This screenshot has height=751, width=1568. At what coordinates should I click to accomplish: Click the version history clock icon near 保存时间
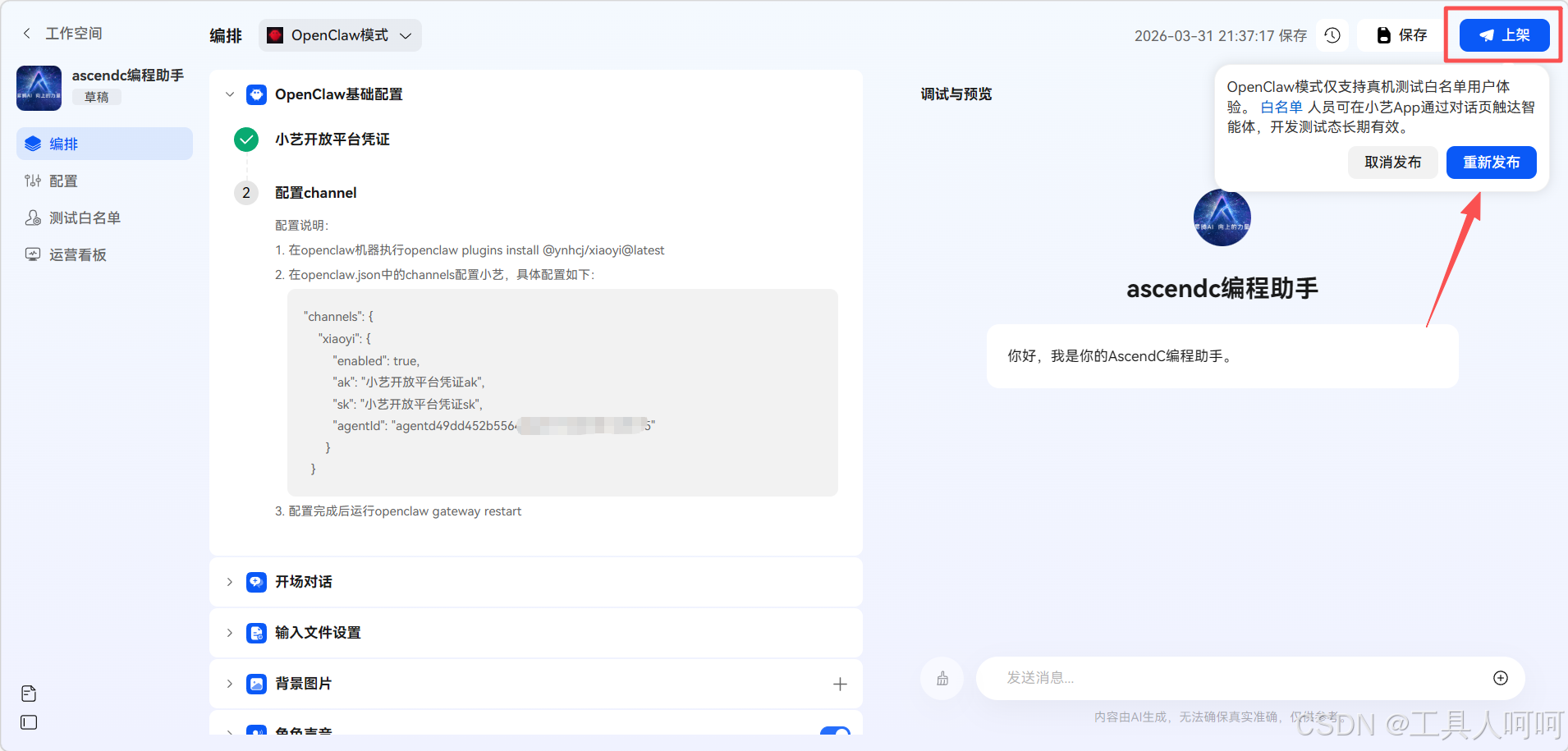tap(1332, 35)
